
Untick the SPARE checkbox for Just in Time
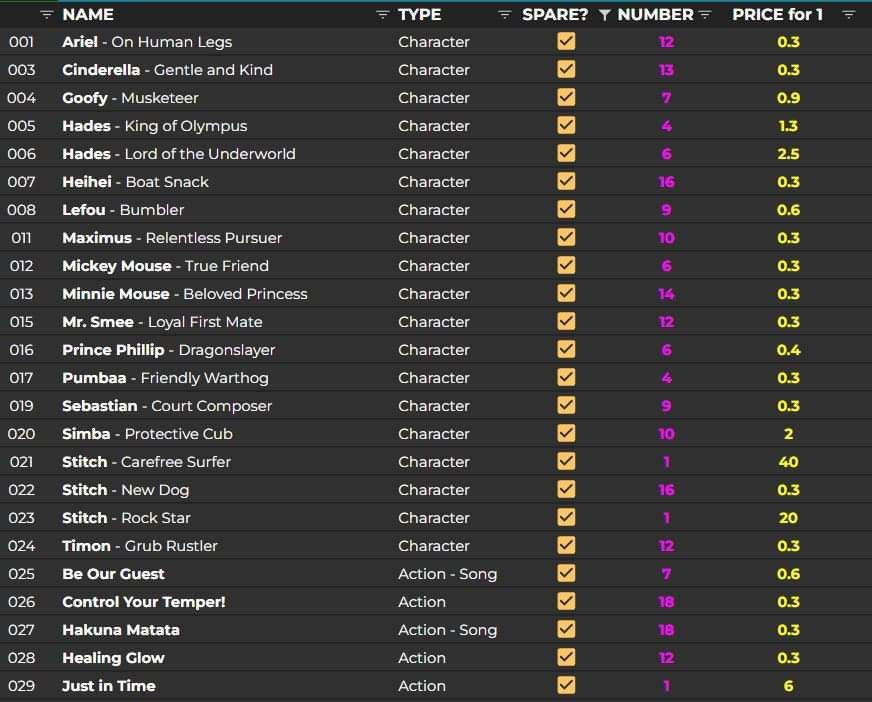coord(566,686)
